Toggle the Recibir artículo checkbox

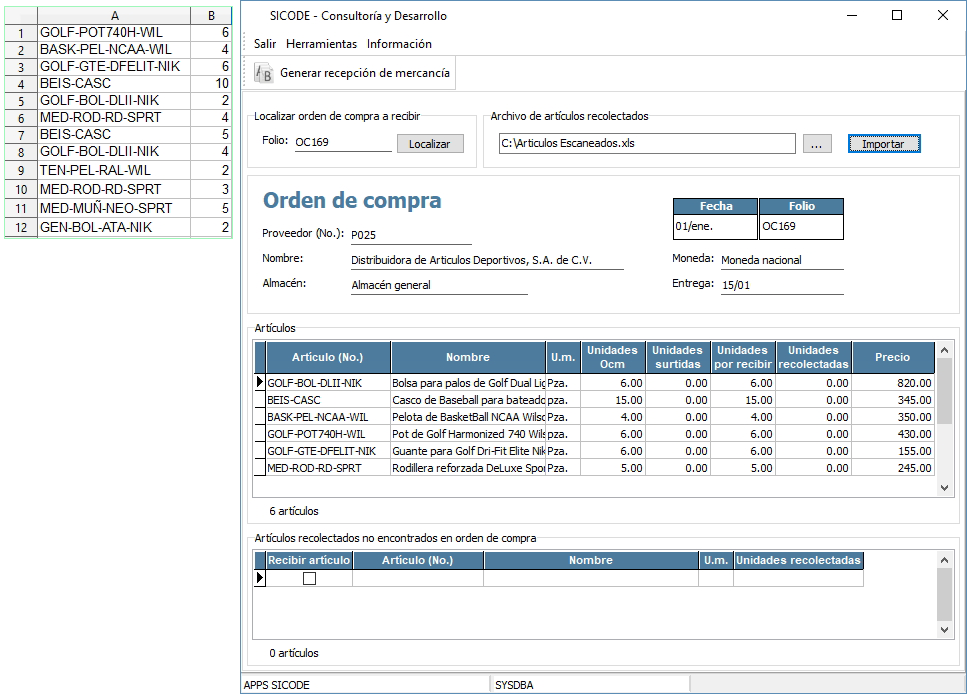click(x=309, y=578)
